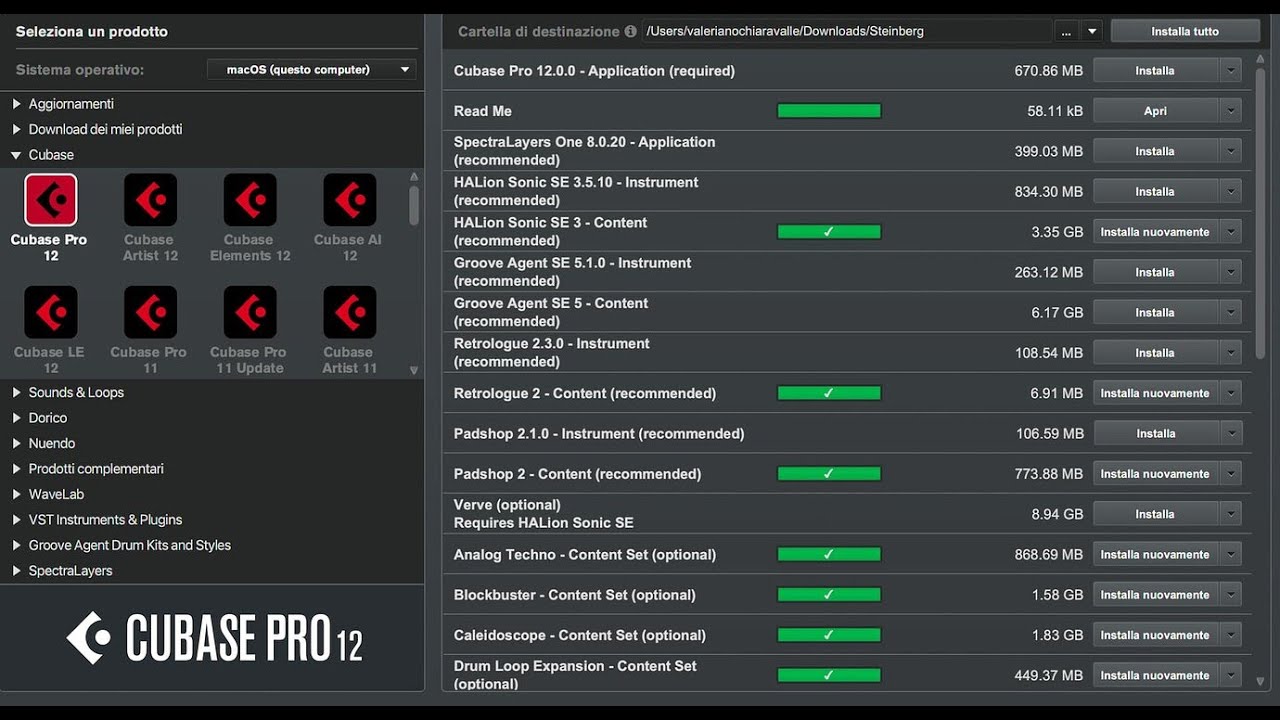Expand the Nuendo section
The height and width of the screenshot is (720, 1280).
(17, 443)
